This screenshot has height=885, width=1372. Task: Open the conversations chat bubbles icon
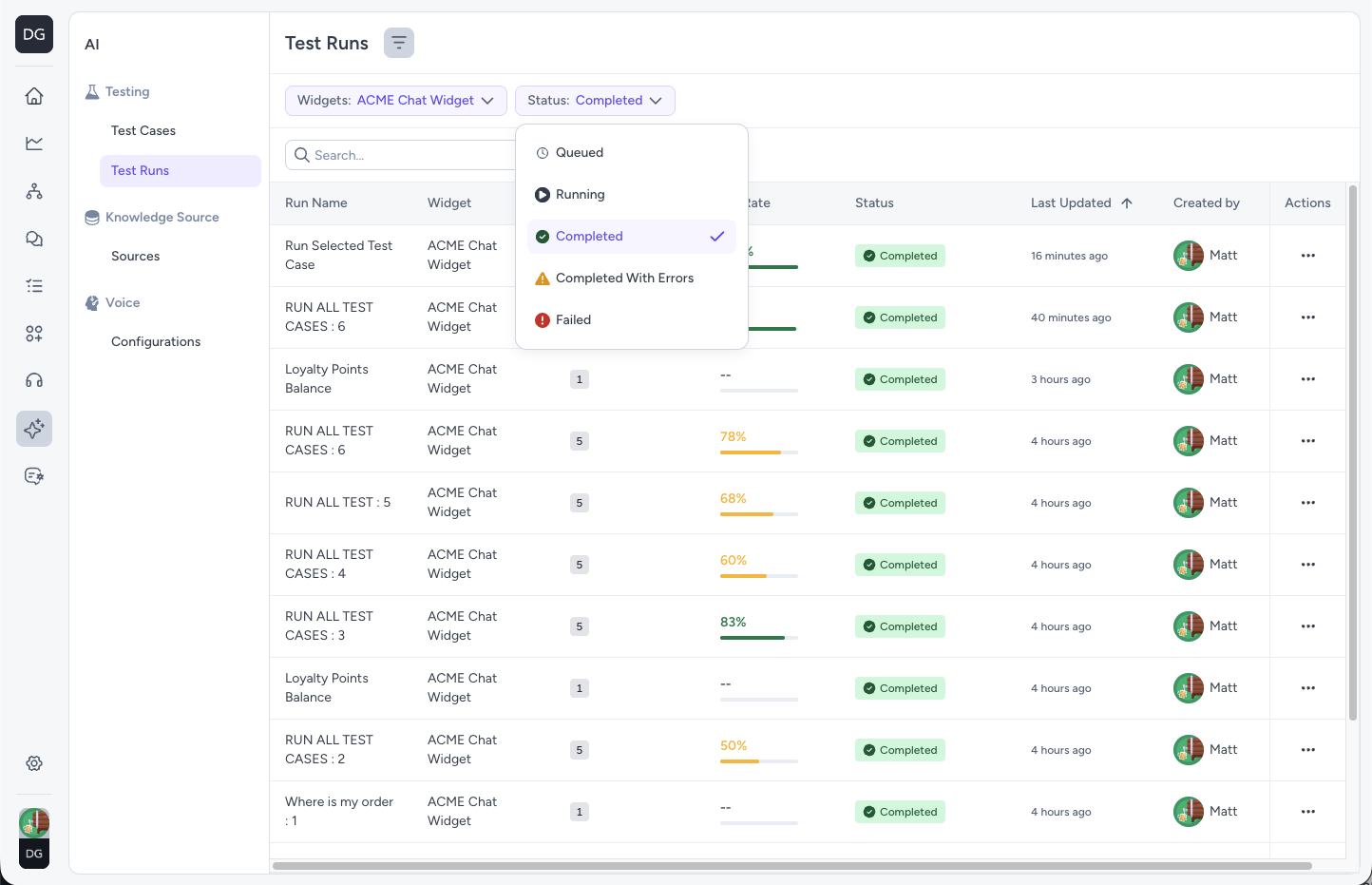coord(34,239)
